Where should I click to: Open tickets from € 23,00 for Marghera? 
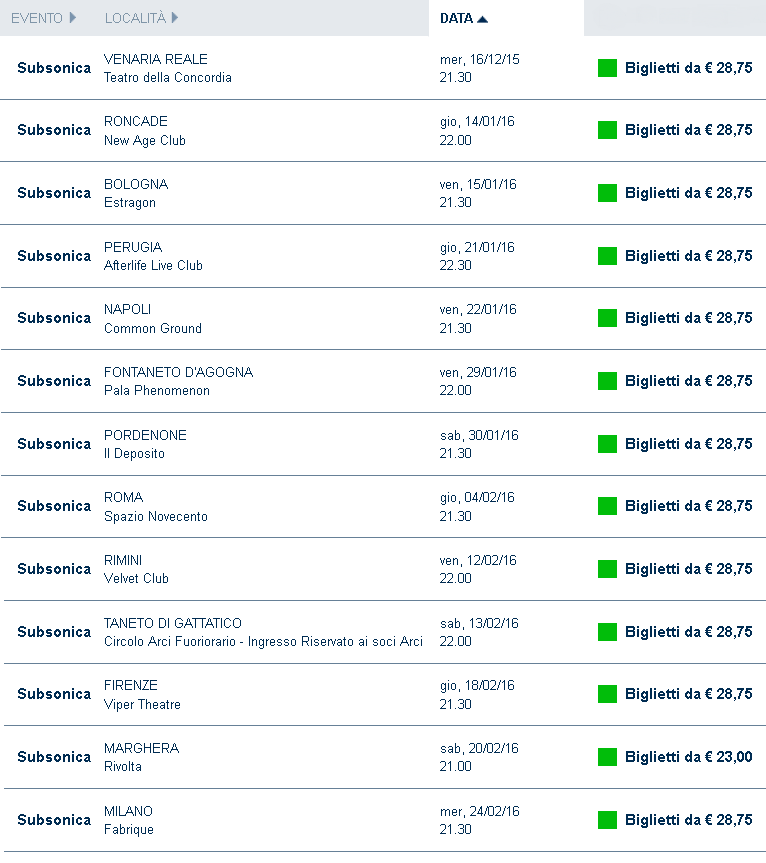pos(688,757)
